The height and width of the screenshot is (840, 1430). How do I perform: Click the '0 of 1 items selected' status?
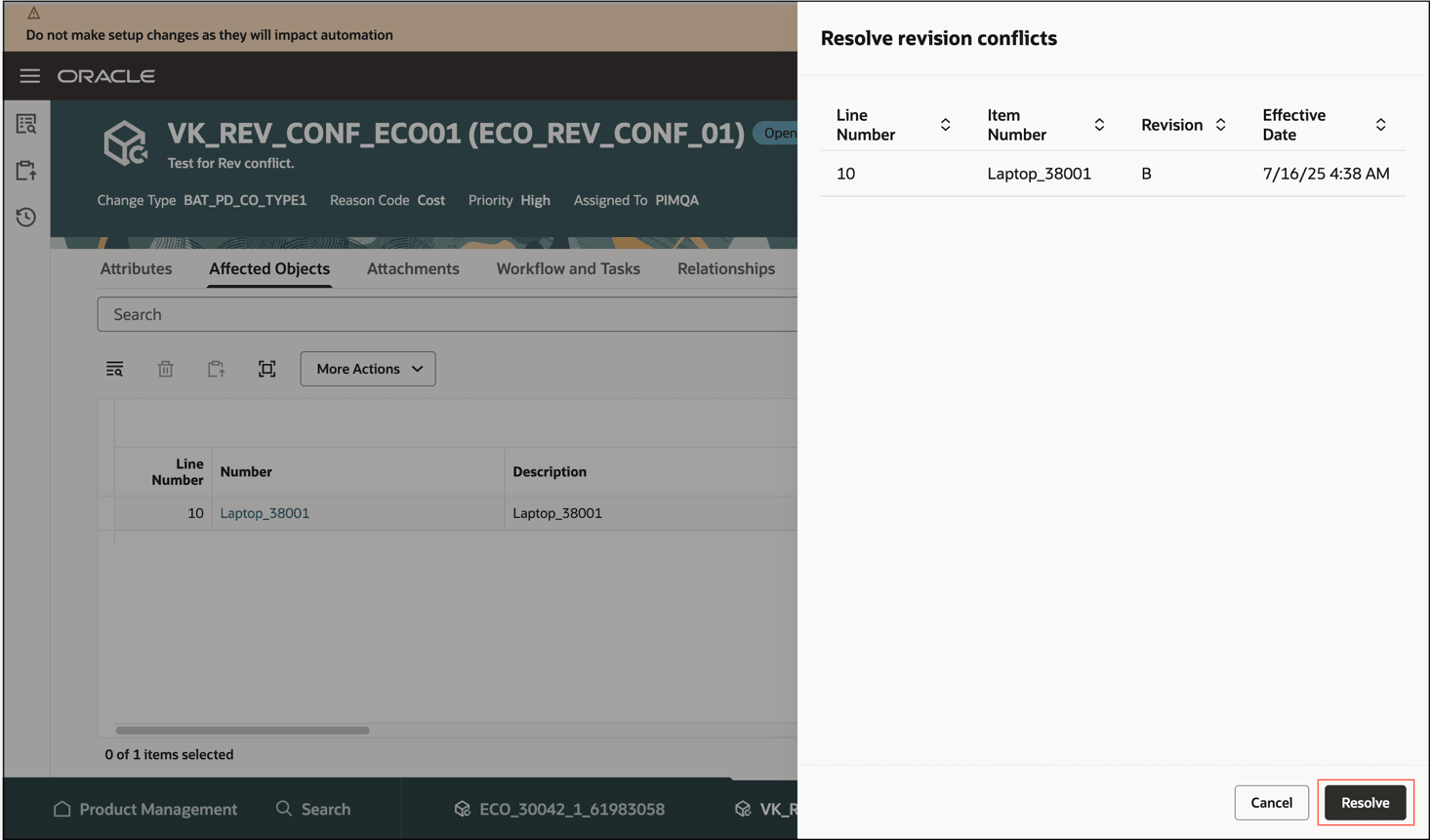click(169, 754)
